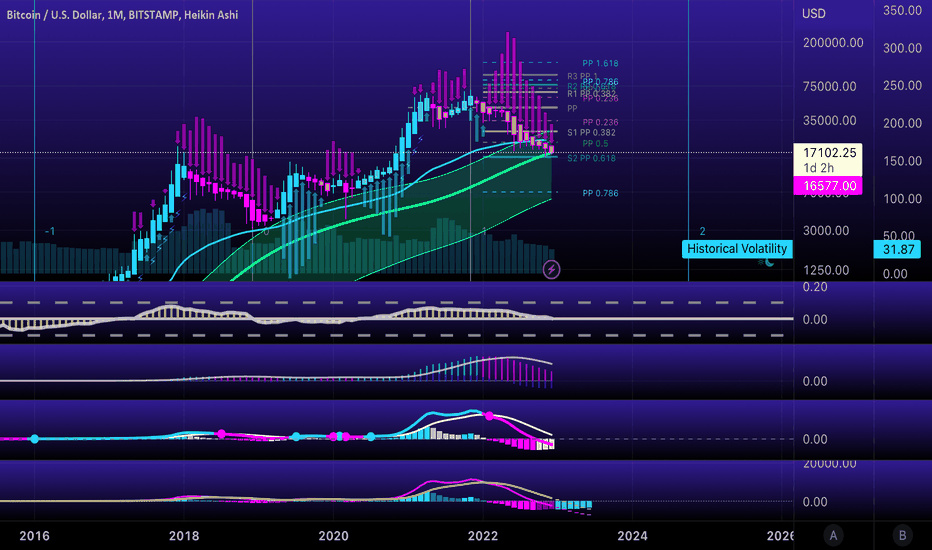Click the PP 1.618 pivot level label
The height and width of the screenshot is (550, 932).
click(600, 63)
